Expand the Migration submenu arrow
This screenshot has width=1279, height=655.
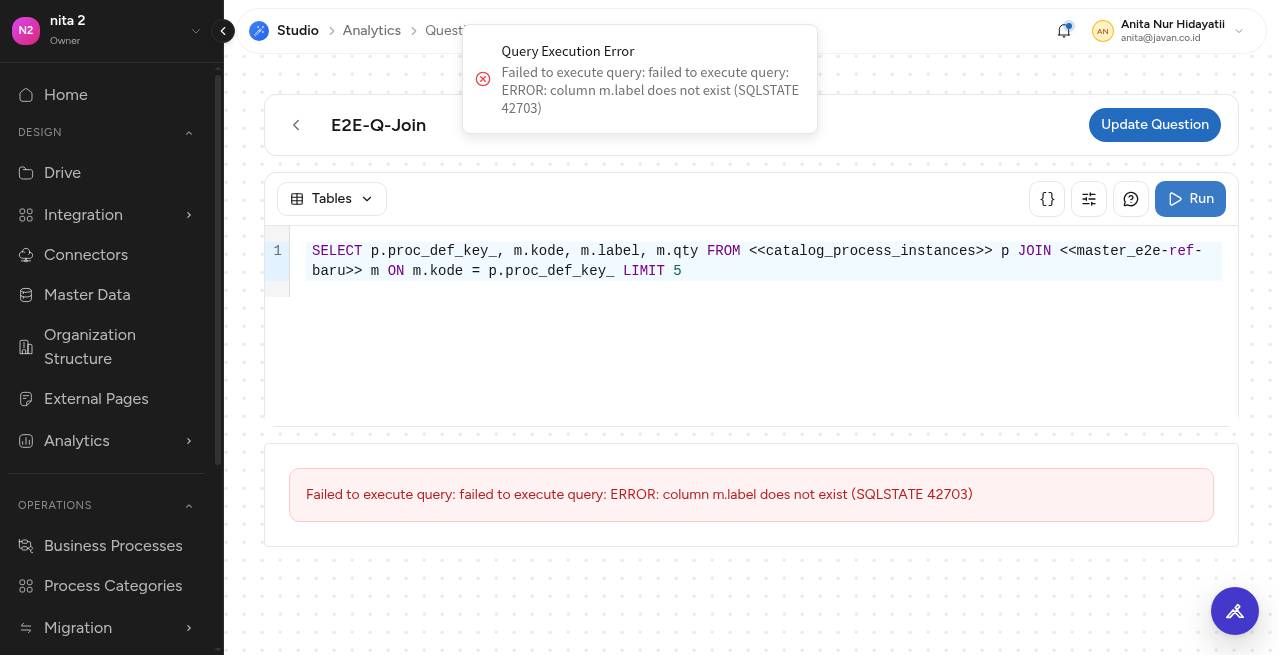tap(188, 628)
